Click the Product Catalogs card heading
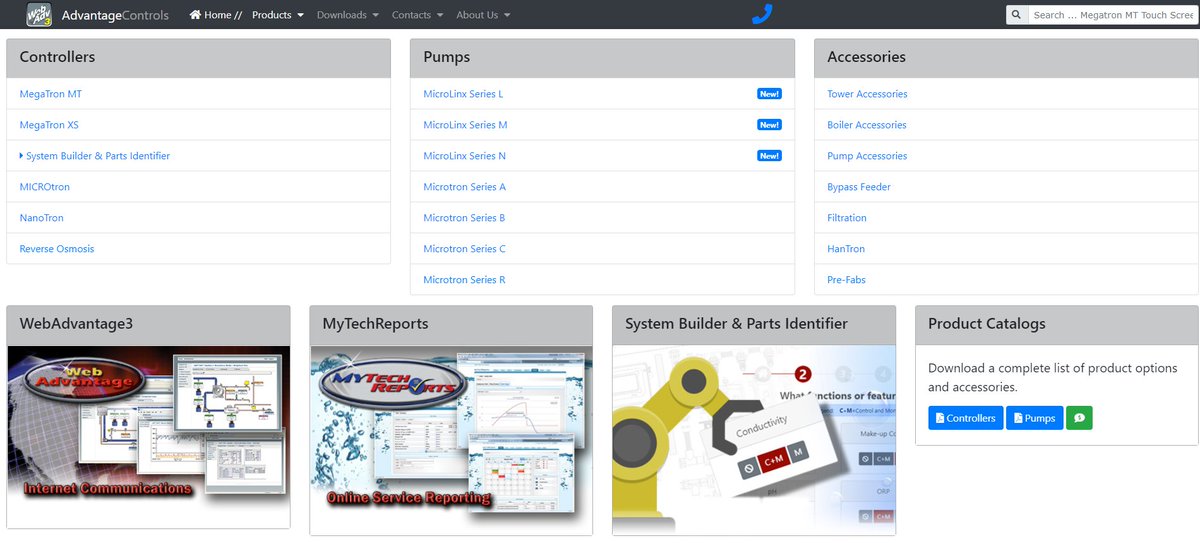The image size is (1200, 543). coord(1057,325)
